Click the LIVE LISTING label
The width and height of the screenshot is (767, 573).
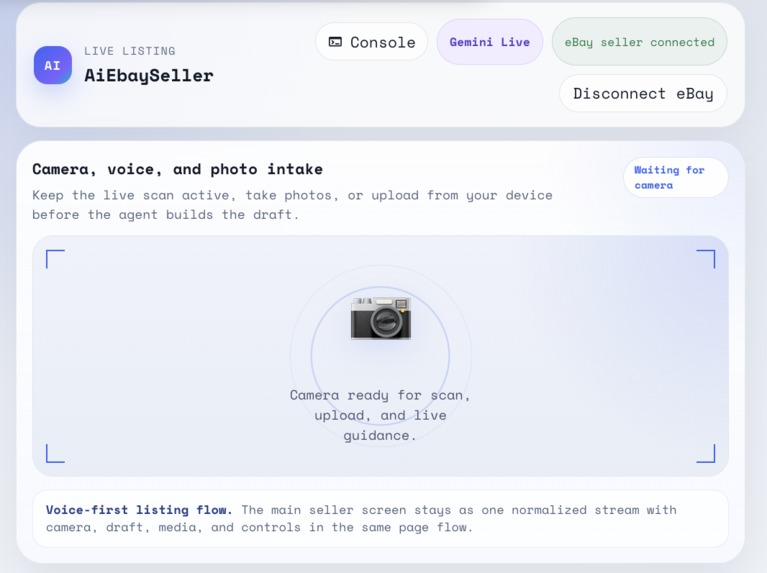[130, 51]
